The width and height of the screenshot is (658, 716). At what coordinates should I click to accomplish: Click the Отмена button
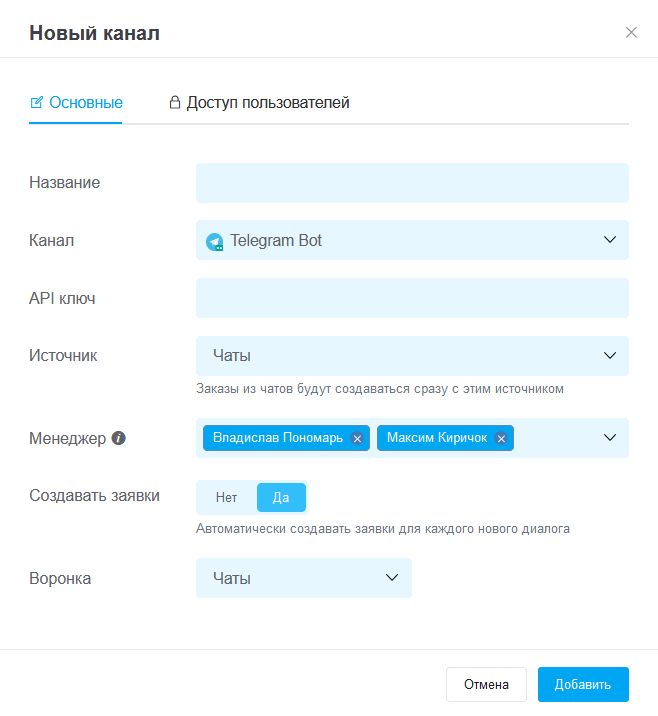[x=486, y=684]
